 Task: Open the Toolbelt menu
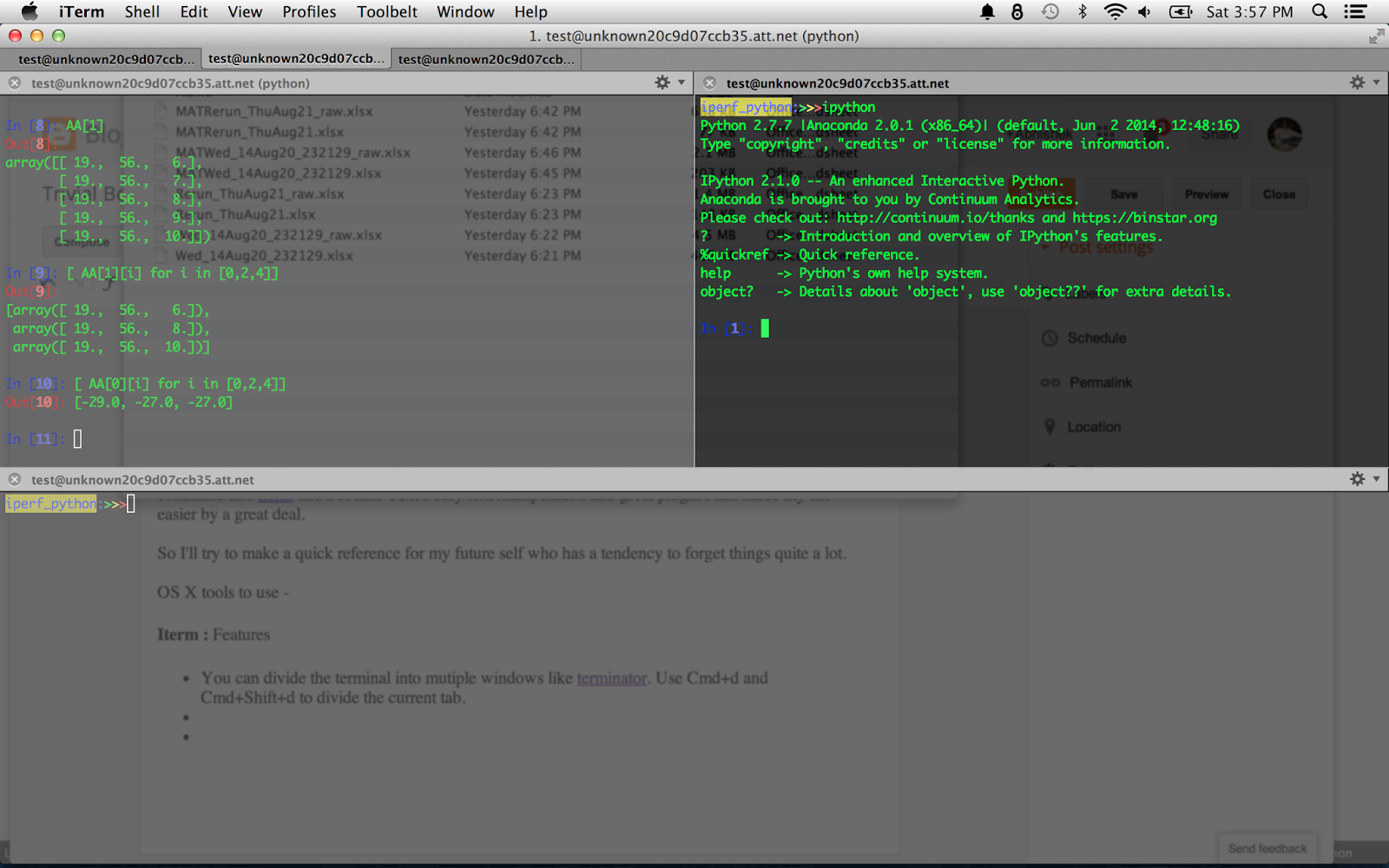[x=387, y=11]
